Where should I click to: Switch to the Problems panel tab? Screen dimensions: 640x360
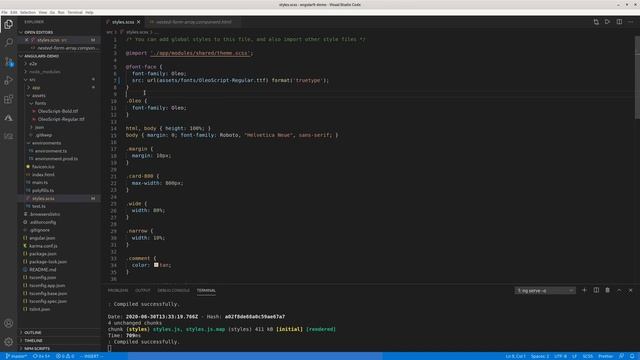[x=118, y=290]
